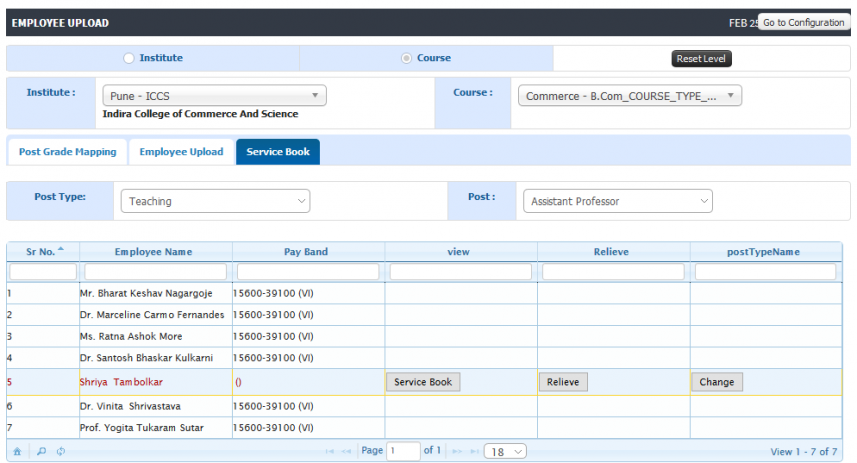This screenshot has width=857, height=463.
Task: Switch to Post Grade Mapping tab
Action: click(67, 152)
